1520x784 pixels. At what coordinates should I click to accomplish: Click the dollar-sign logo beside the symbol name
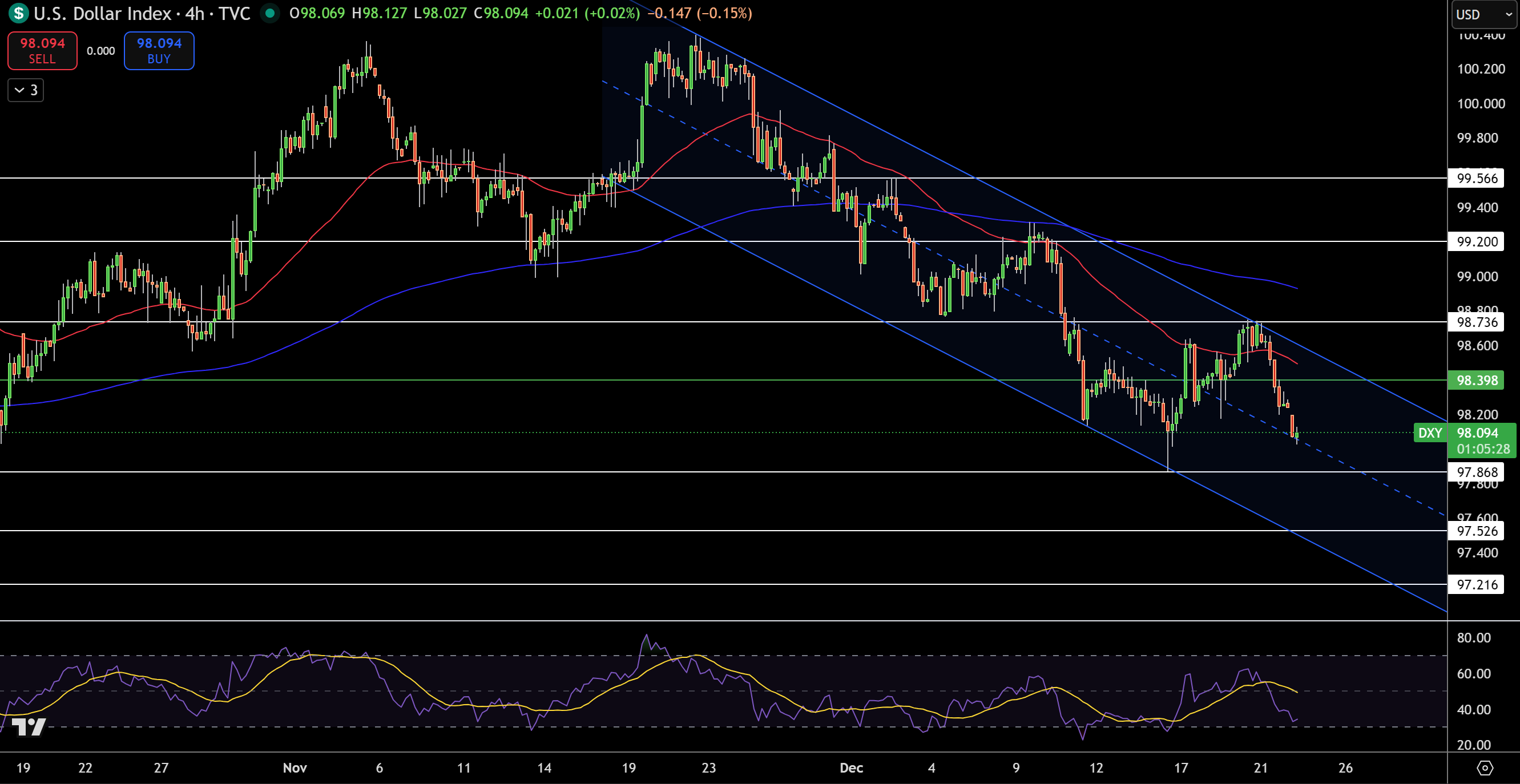pyautogui.click(x=18, y=14)
